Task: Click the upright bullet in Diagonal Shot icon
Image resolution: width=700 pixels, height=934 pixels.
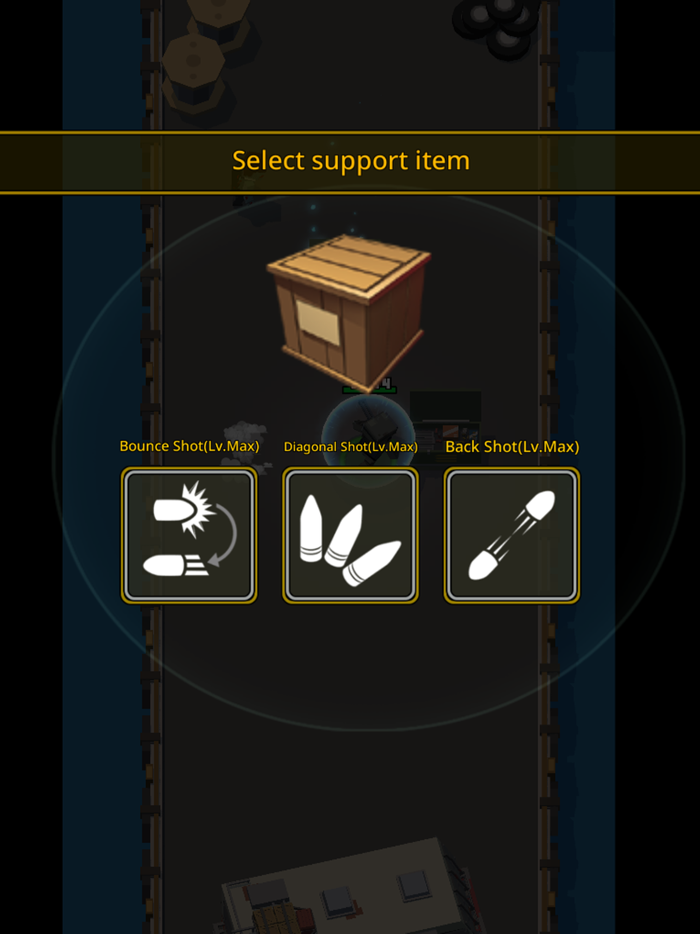Action: coord(311,529)
